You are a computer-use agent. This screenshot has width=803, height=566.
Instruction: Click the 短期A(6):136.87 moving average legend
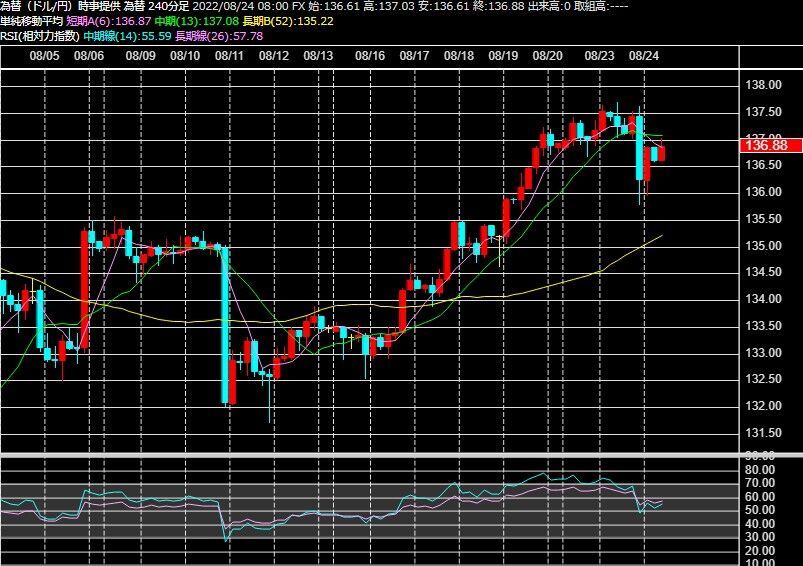pos(109,22)
